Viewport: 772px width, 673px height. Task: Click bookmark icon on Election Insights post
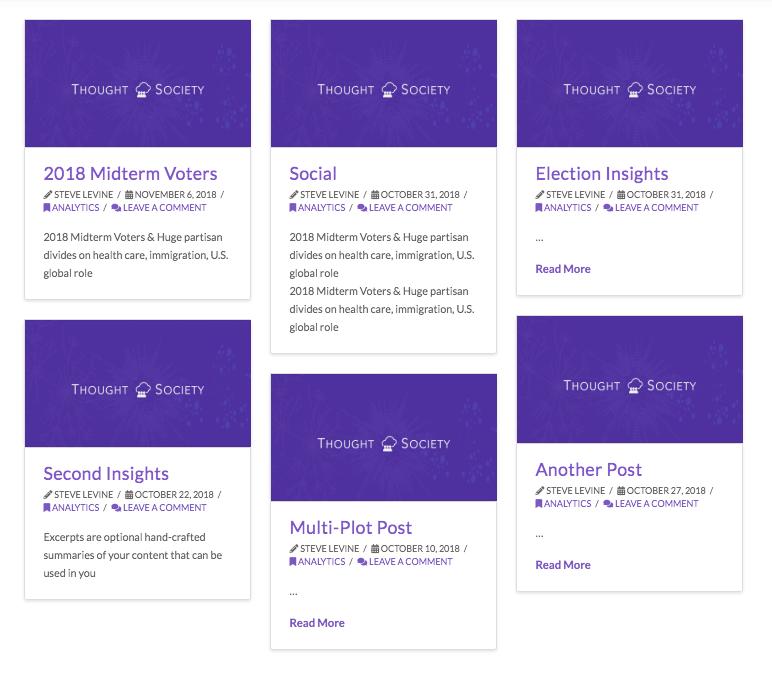[539, 208]
